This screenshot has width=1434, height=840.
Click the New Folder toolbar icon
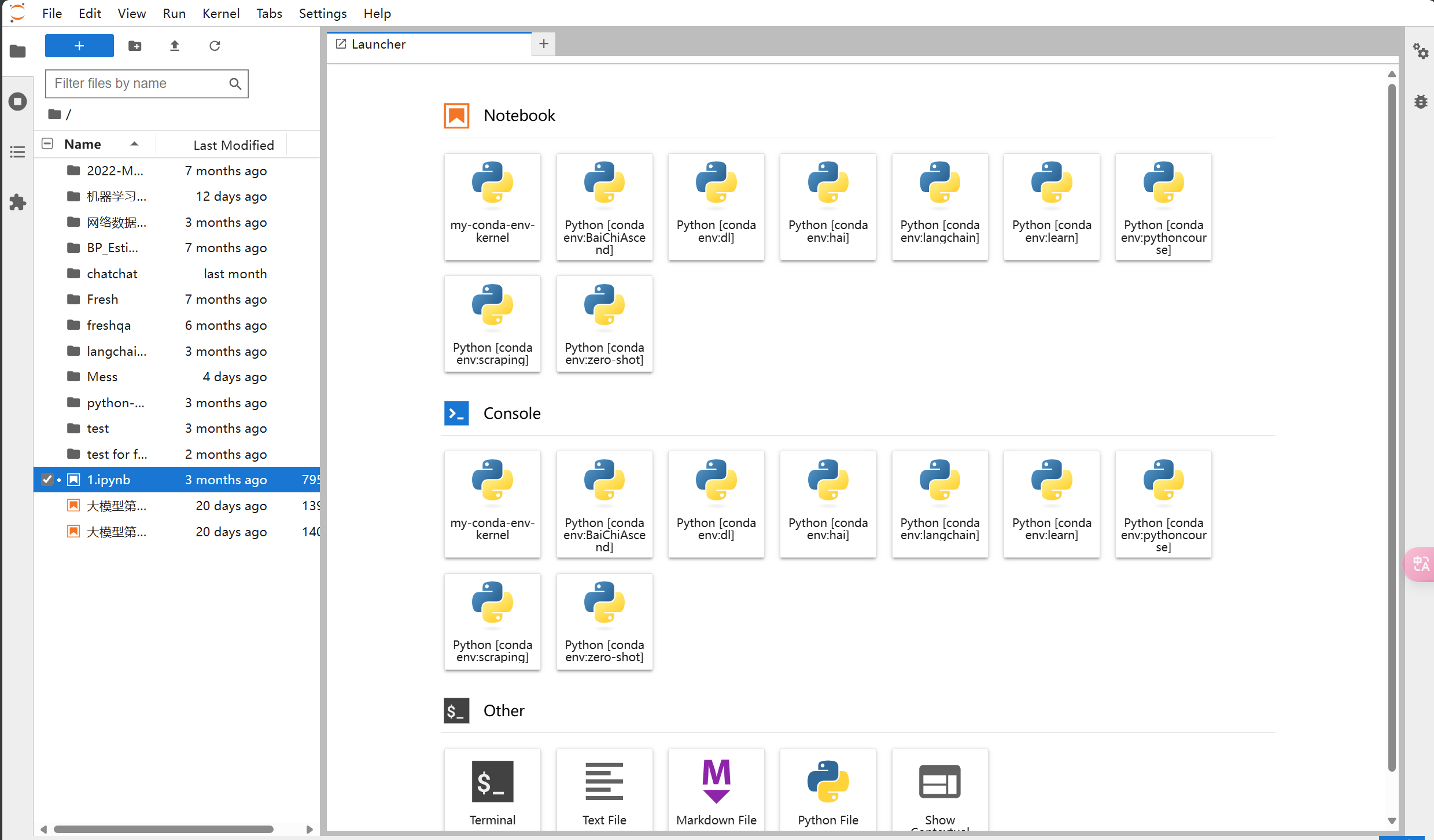click(135, 46)
